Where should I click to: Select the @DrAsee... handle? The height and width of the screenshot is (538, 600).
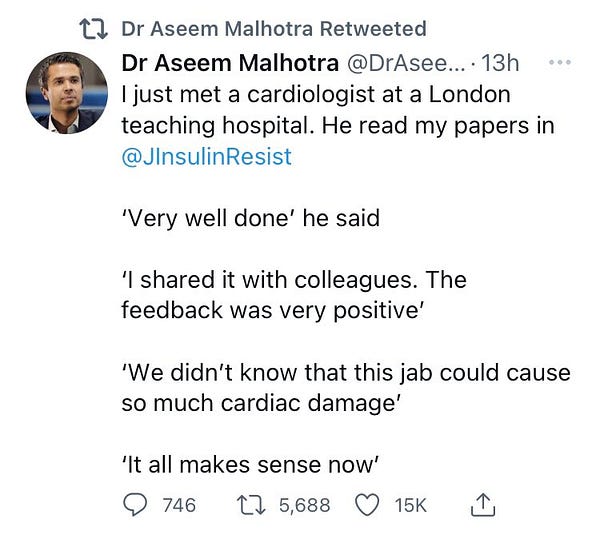[x=406, y=64]
